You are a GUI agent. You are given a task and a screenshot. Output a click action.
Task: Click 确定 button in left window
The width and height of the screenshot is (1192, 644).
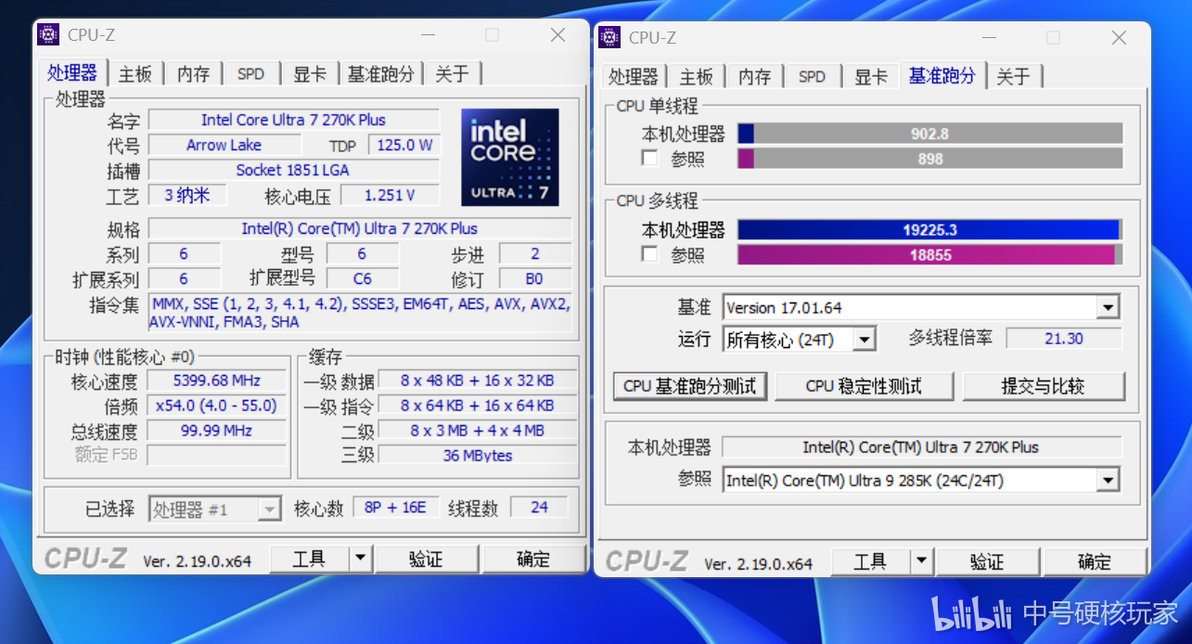[x=533, y=559]
